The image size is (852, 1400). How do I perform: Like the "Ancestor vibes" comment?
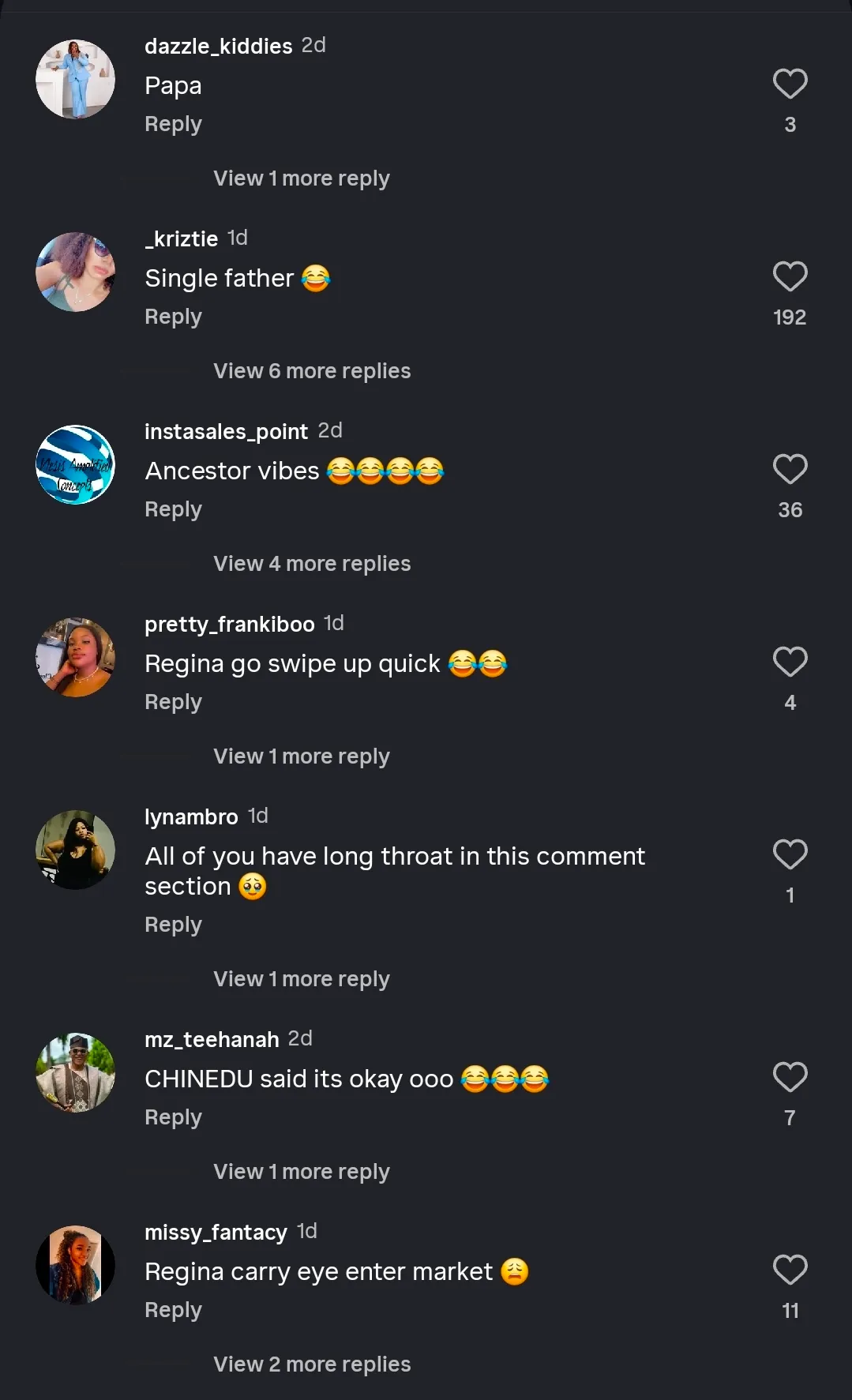click(x=790, y=469)
